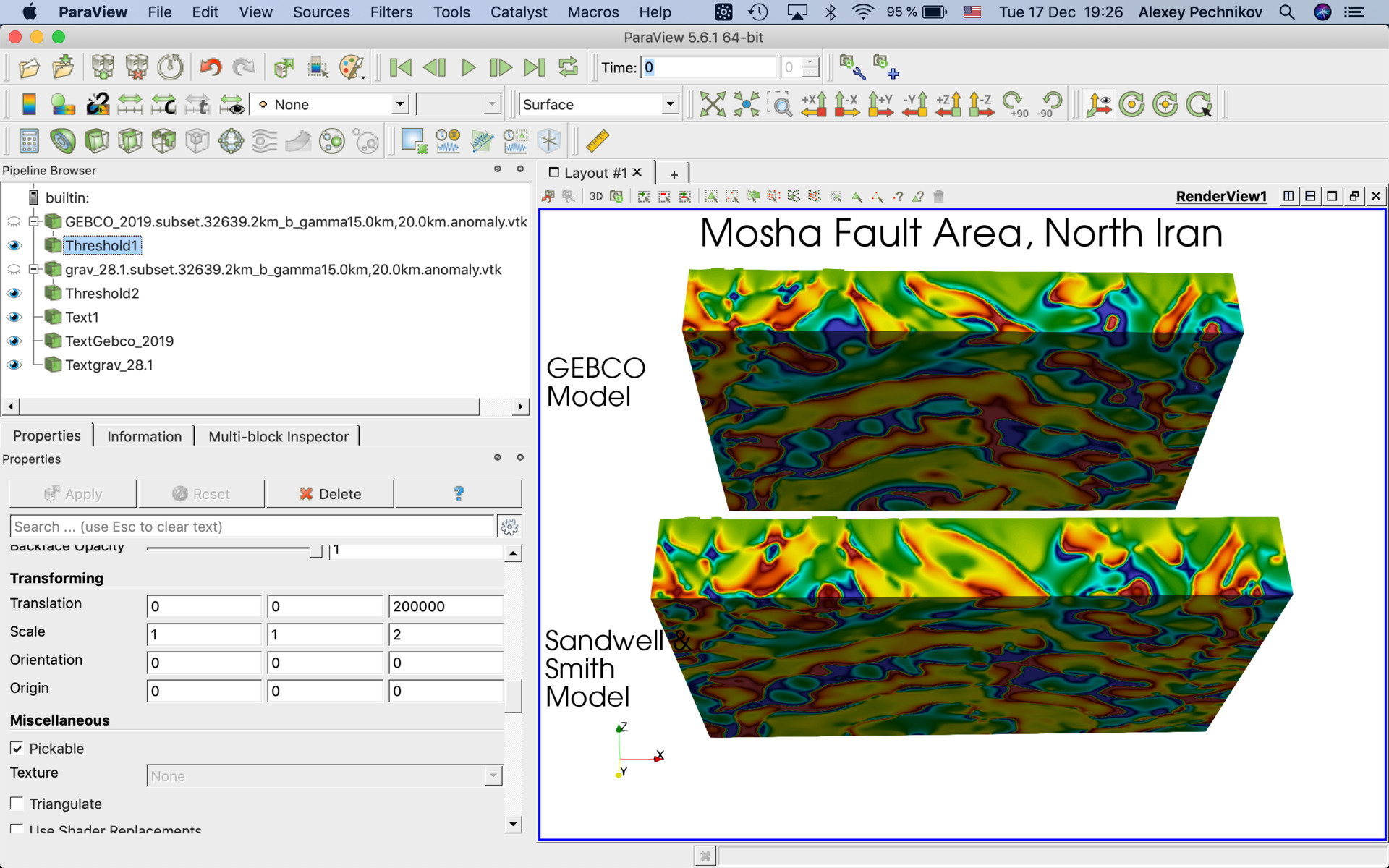Toggle visibility of Threshold1 layer
Viewport: 1389px width, 868px height.
click(x=12, y=245)
